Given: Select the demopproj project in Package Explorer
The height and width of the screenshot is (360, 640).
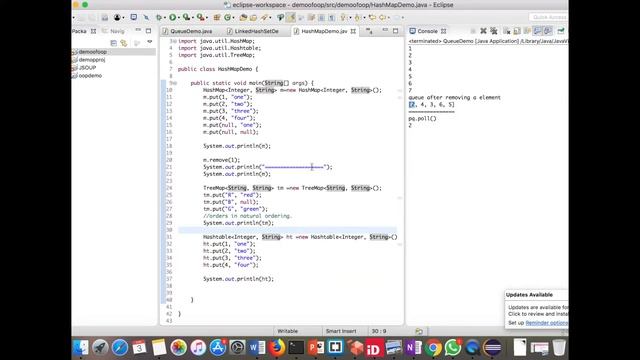Looking at the screenshot, I should click(x=92, y=60).
